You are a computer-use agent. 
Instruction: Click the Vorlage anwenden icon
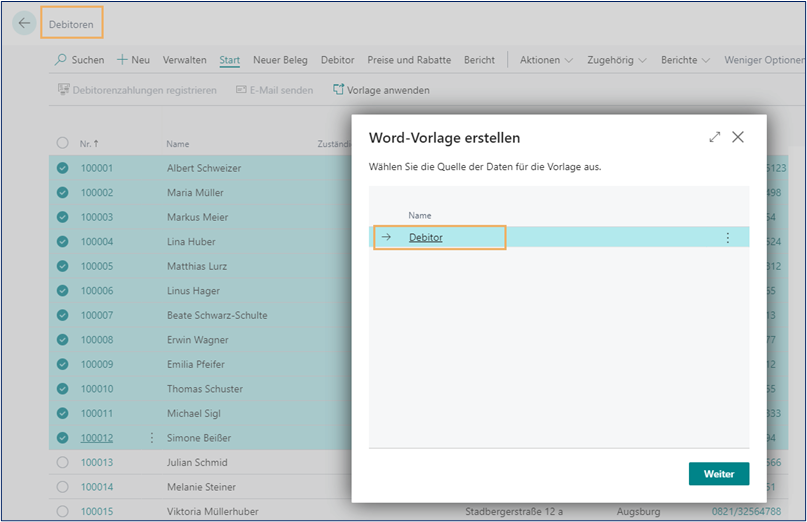click(338, 90)
